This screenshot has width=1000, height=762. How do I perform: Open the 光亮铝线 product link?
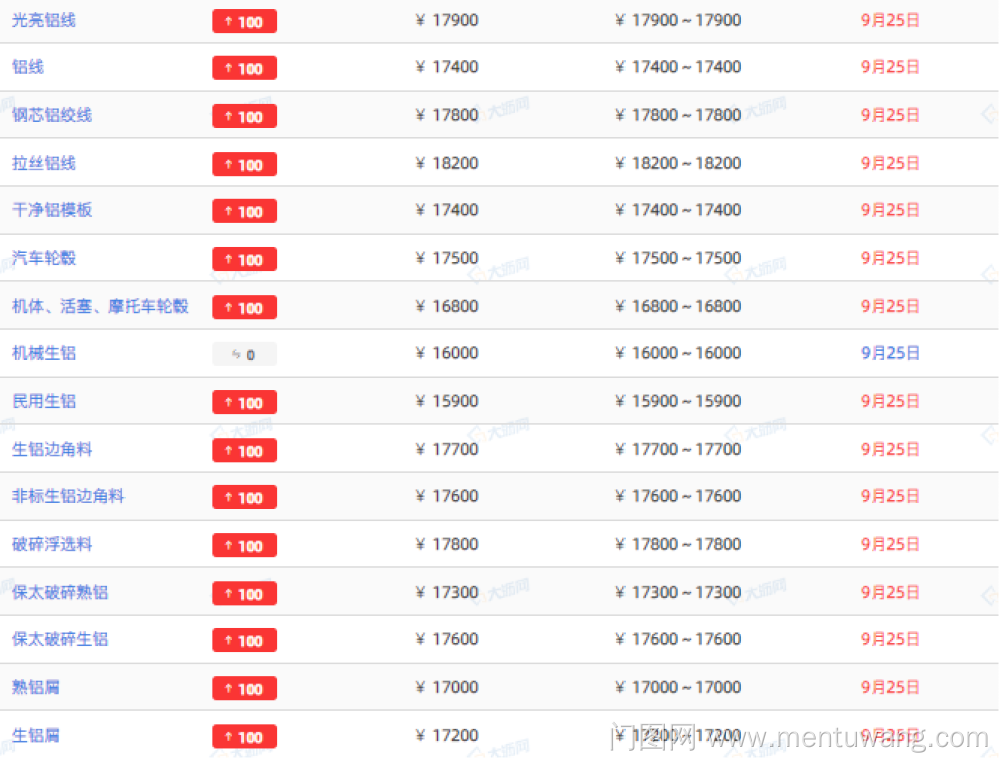tap(44, 20)
